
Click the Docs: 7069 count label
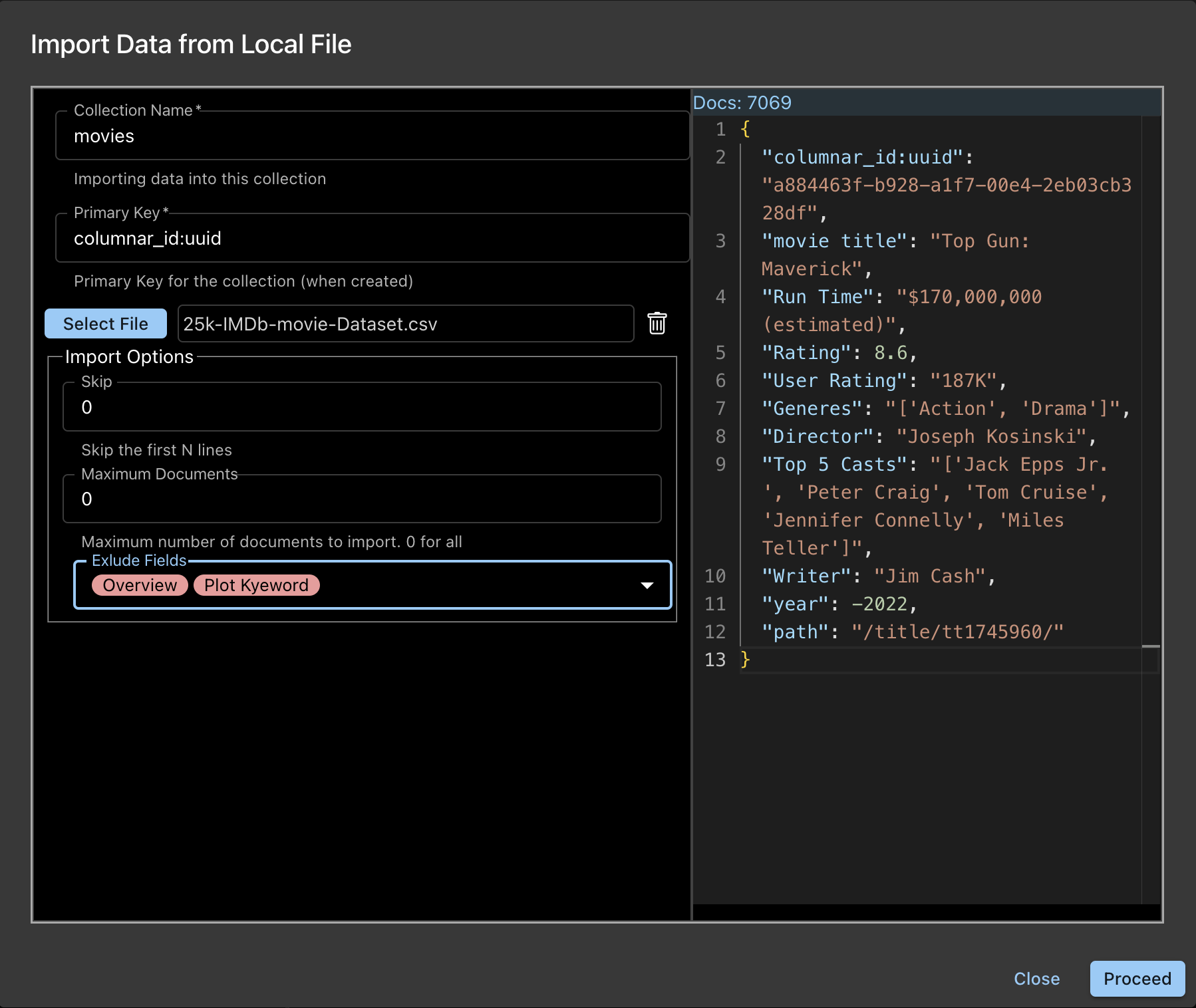(742, 102)
